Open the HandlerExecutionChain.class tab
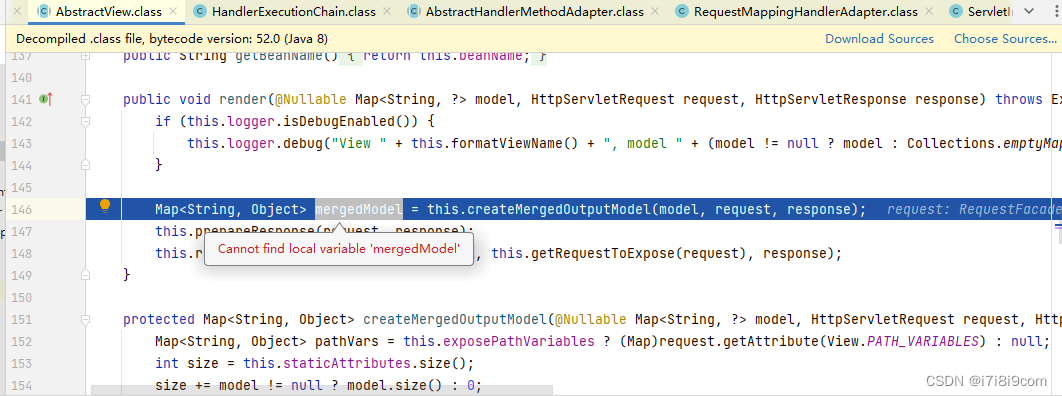This screenshot has height=396, width=1062. point(292,12)
